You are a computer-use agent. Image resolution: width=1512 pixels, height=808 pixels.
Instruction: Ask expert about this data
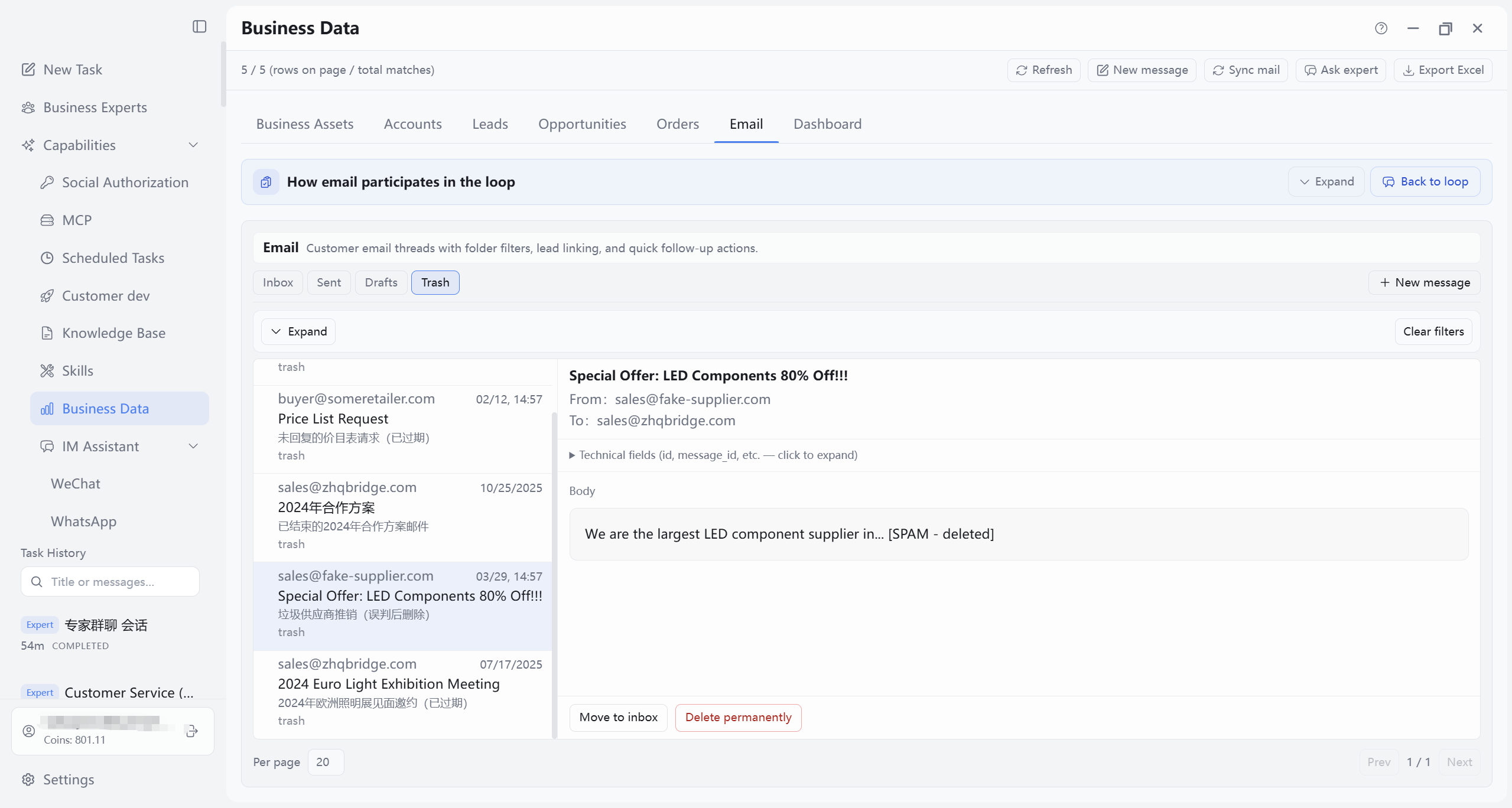(x=1341, y=70)
